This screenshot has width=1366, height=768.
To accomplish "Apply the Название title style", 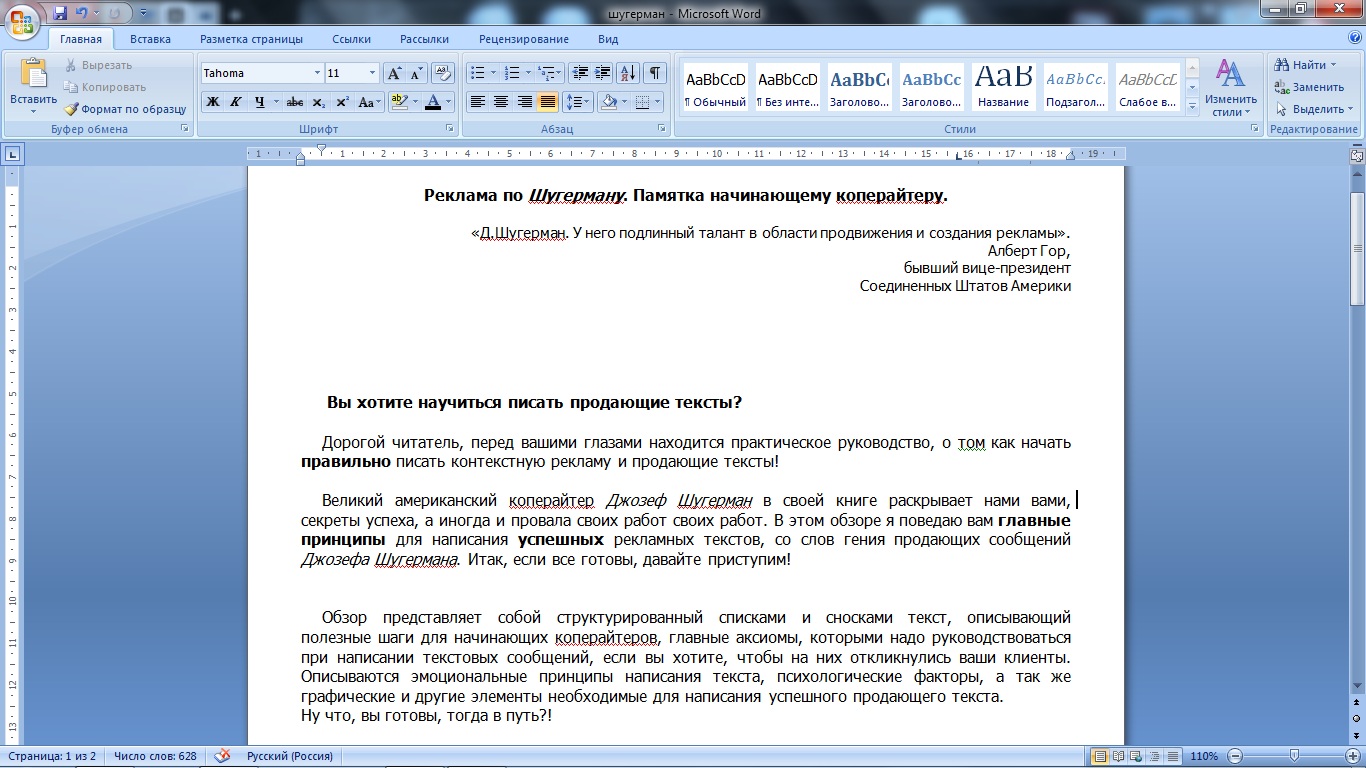I will coord(1004,88).
